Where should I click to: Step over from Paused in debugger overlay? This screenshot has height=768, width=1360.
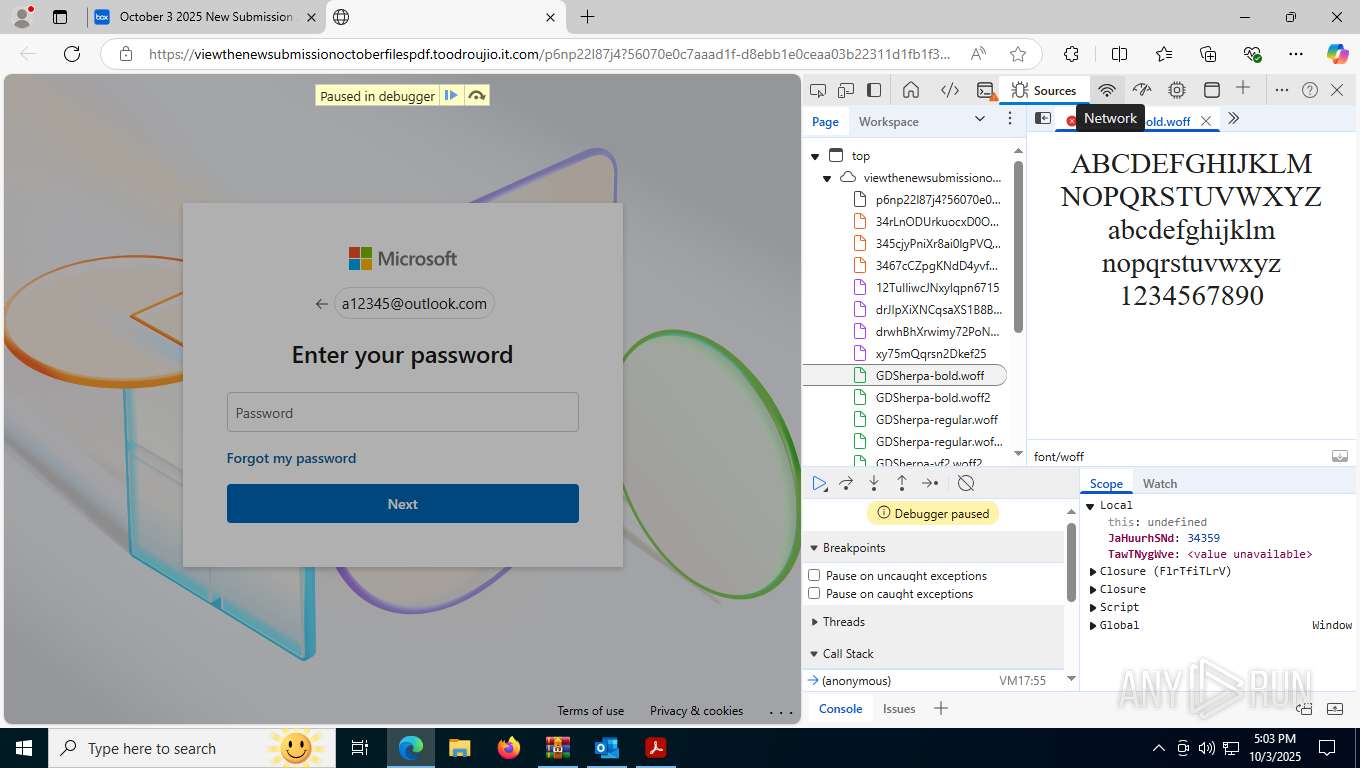[476, 96]
